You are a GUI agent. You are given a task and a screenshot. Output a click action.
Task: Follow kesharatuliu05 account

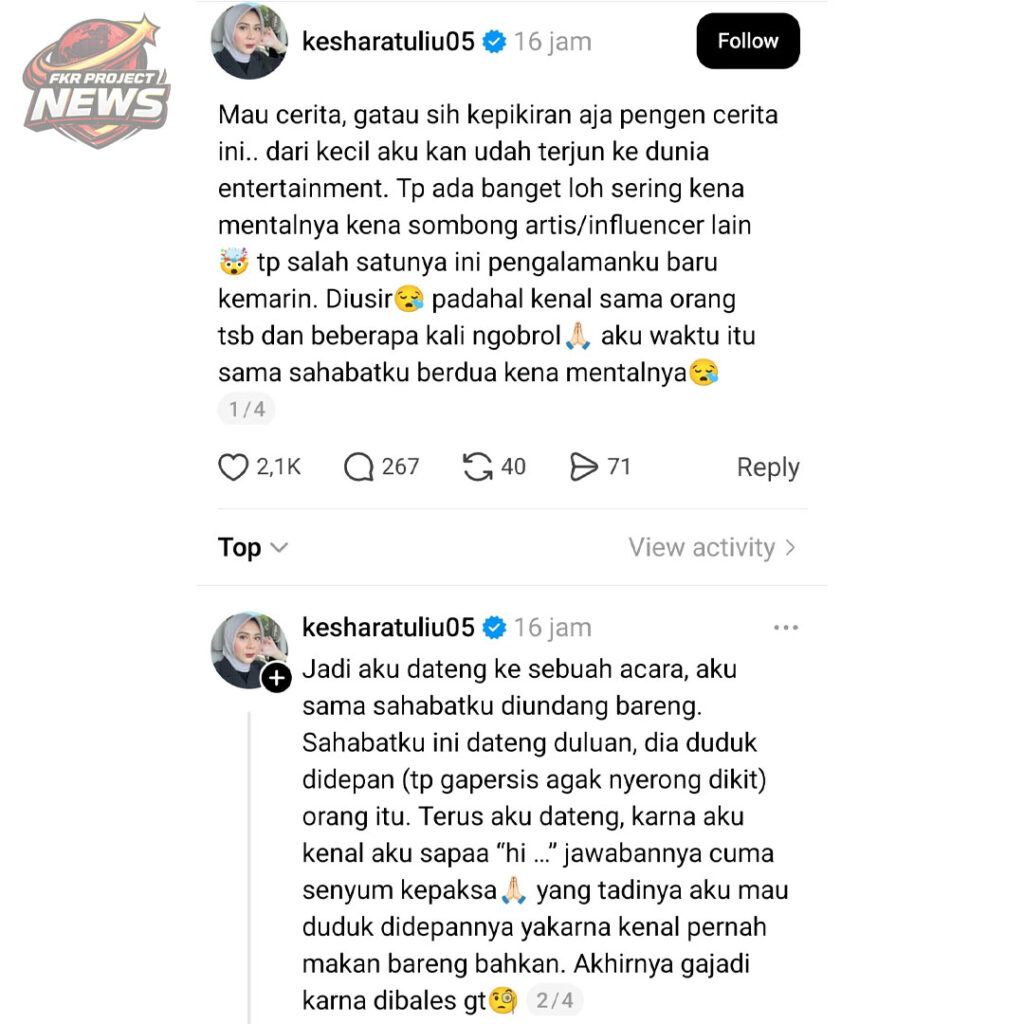(748, 41)
